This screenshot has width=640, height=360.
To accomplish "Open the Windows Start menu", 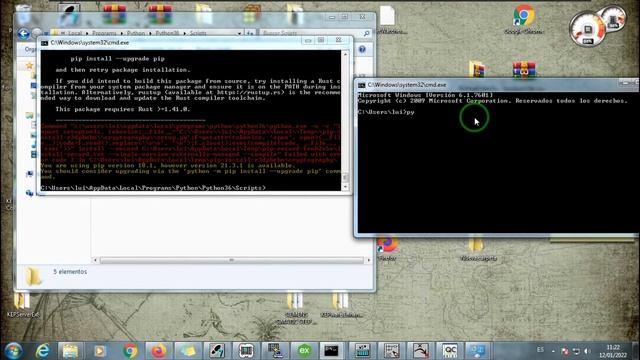I will tap(13, 351).
